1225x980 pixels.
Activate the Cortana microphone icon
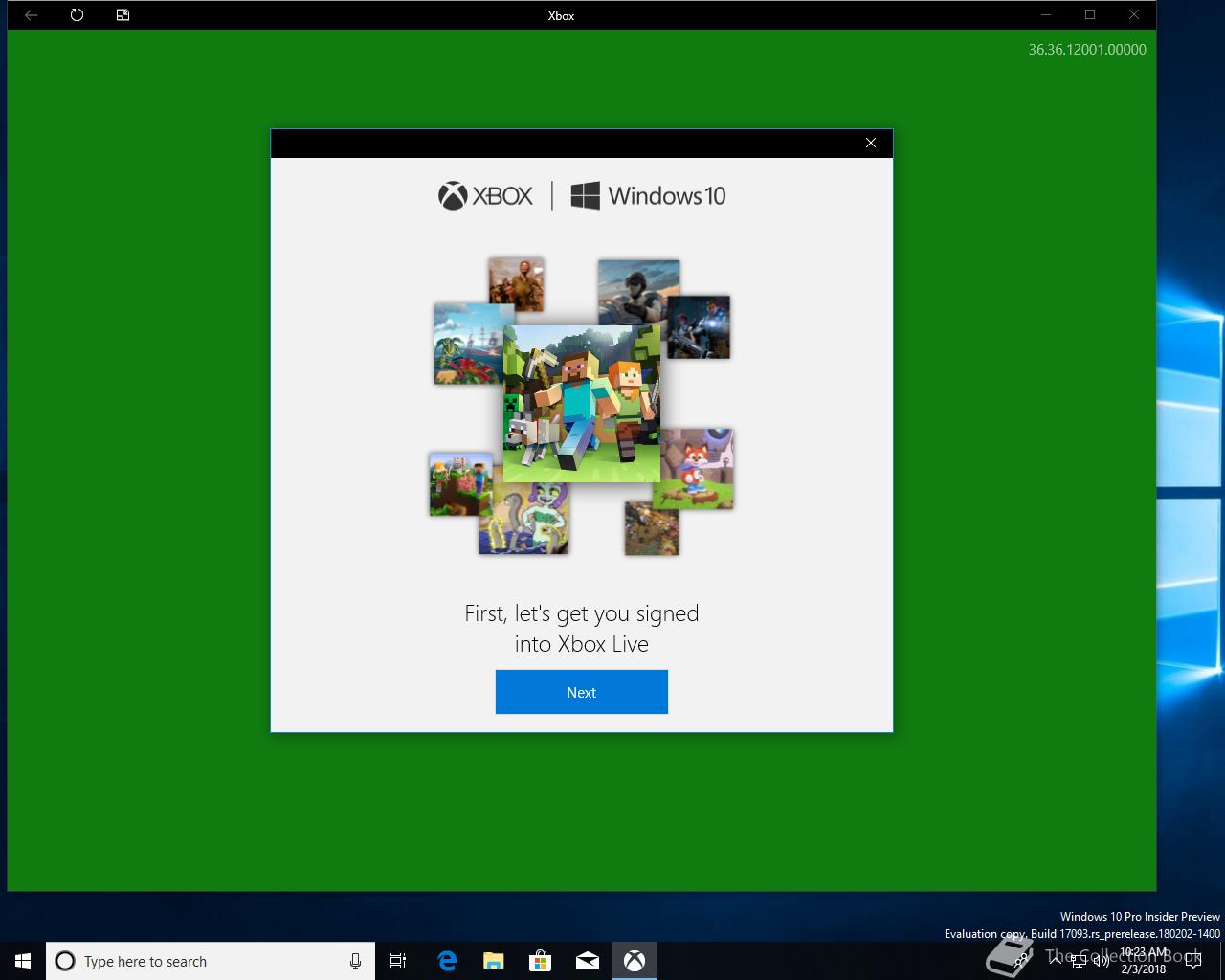click(355, 961)
